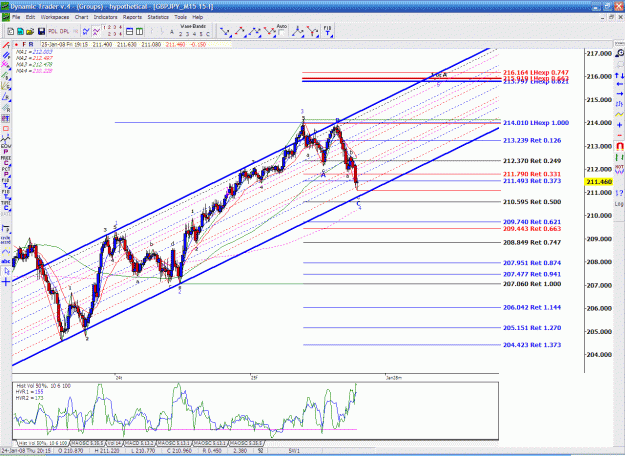Open the Tools menu
Screen dimensions: 625x456
pyautogui.click(x=181, y=17)
